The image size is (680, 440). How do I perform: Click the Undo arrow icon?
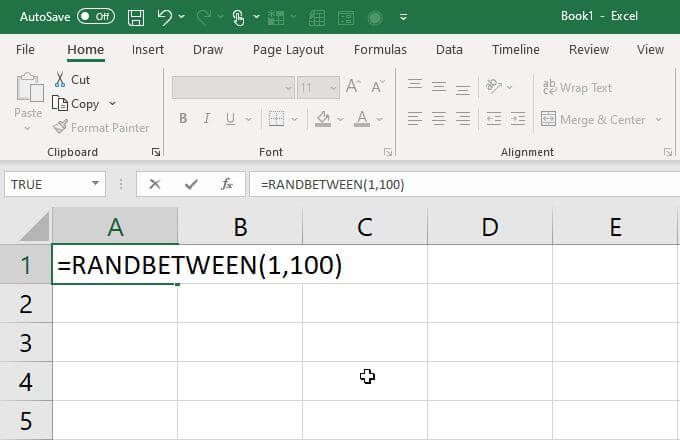(x=164, y=17)
